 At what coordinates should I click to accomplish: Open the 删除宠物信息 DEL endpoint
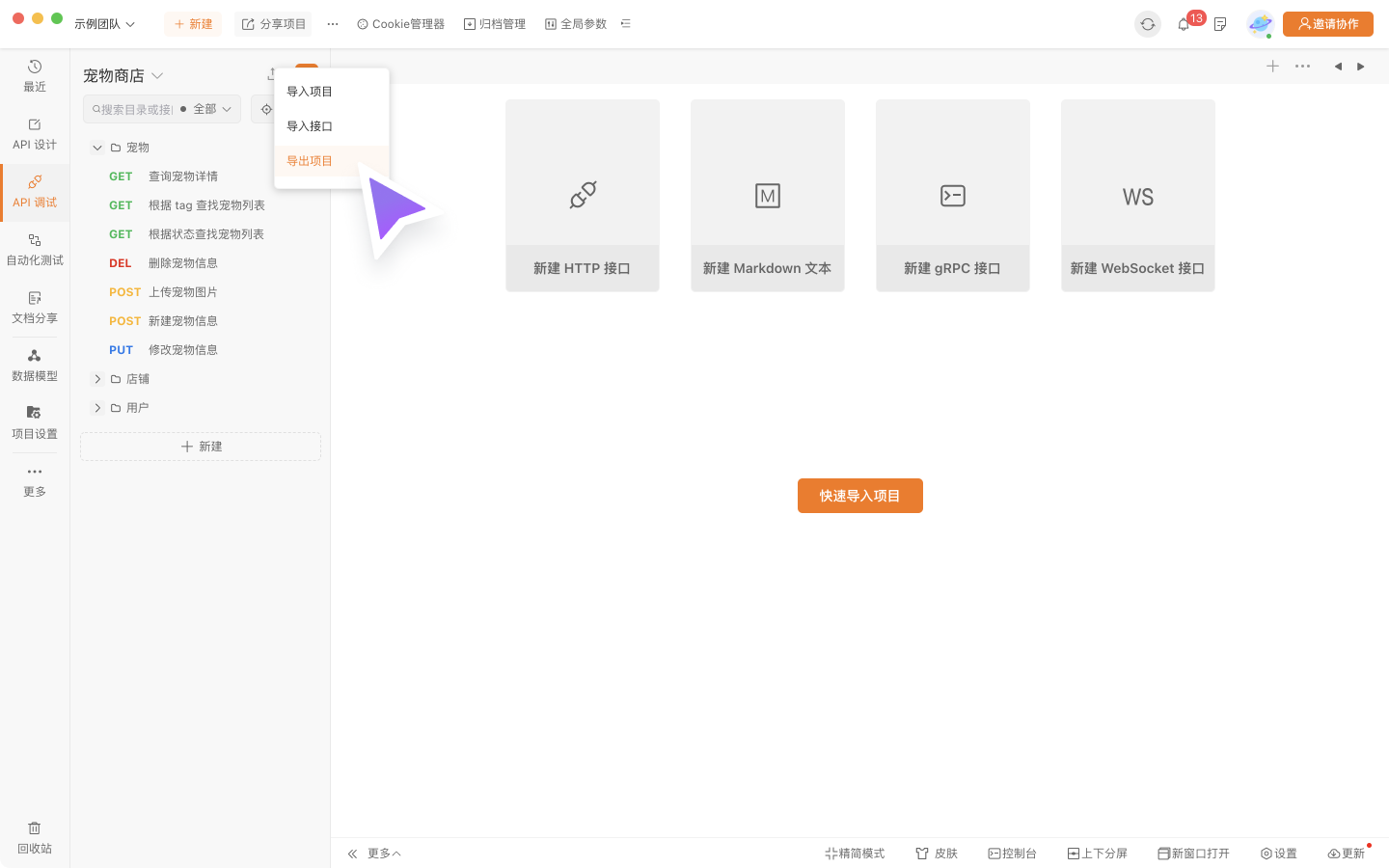182,263
